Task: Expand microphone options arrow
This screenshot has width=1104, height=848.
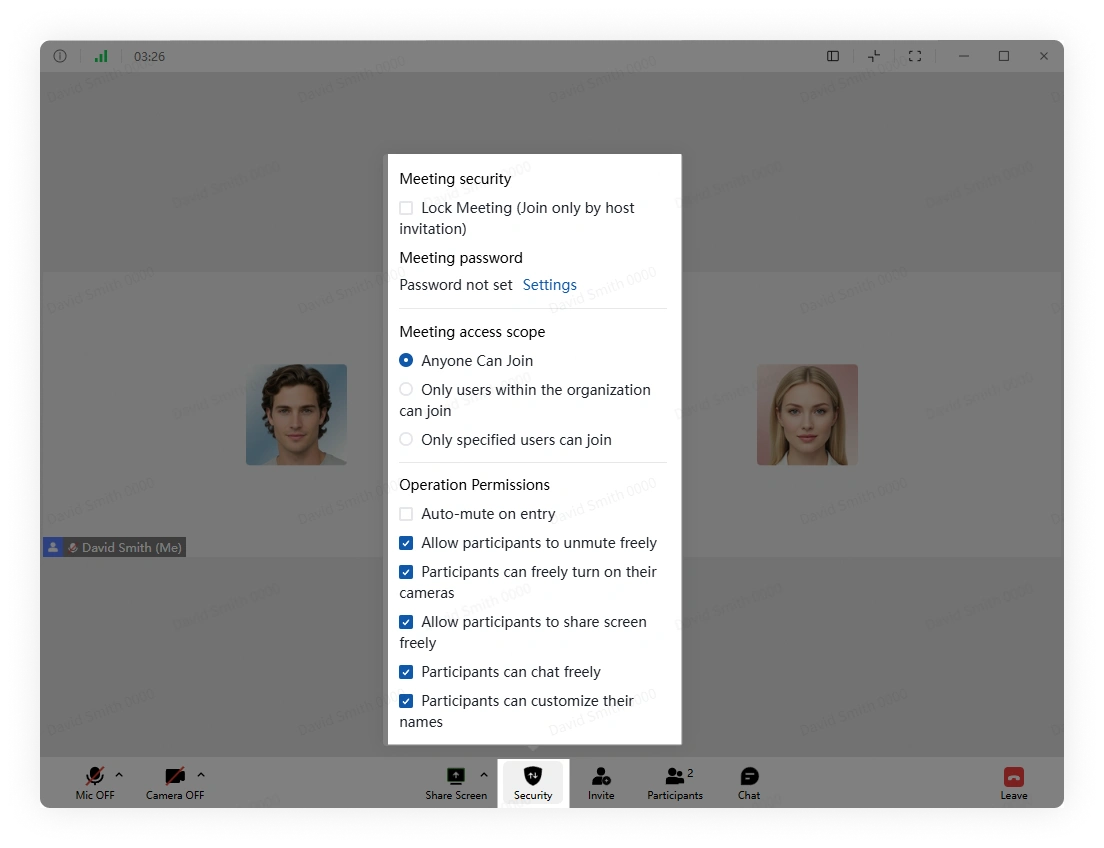Action: pyautogui.click(x=119, y=775)
